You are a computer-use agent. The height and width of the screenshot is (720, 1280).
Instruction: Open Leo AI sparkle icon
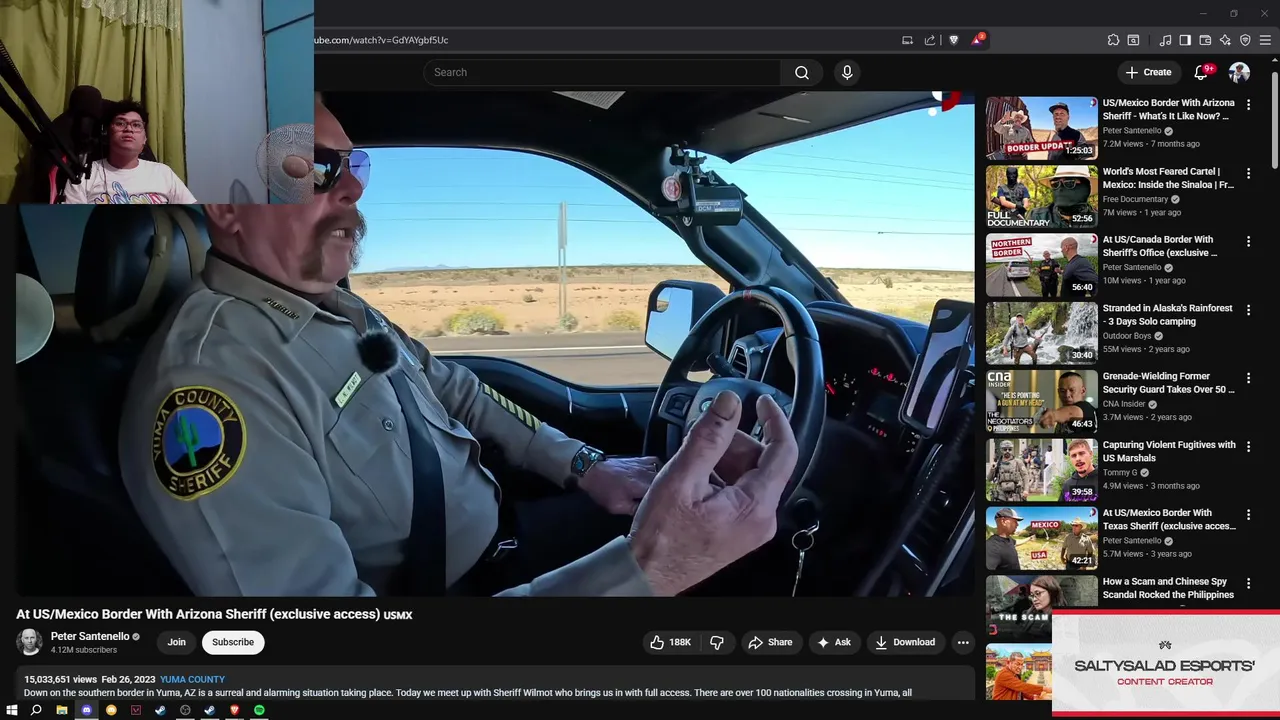point(1225,40)
